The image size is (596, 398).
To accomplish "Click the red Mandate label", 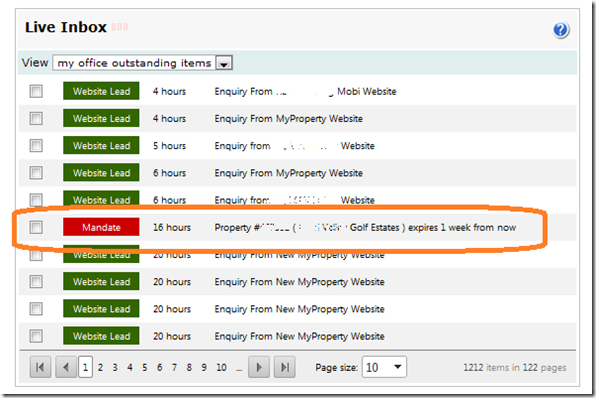I will (101, 227).
